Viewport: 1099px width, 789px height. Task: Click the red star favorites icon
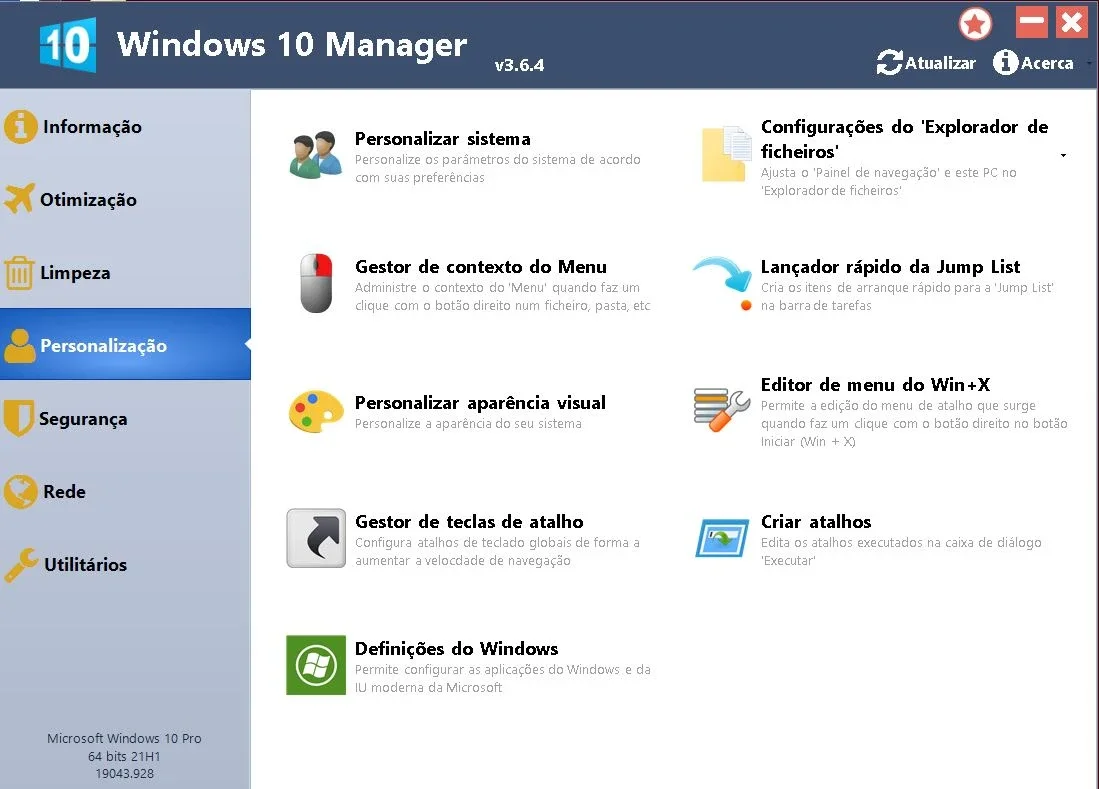point(975,24)
